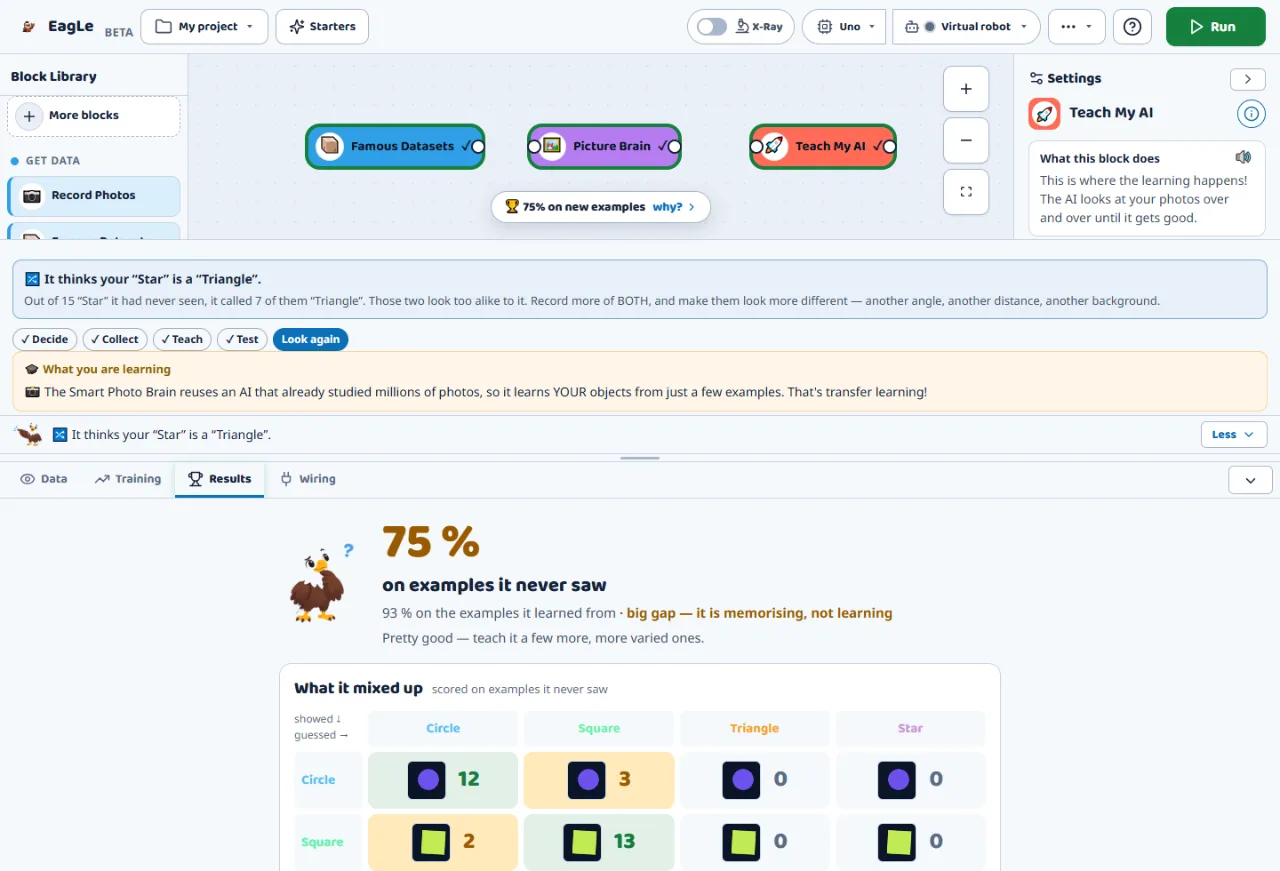Switch to the Wiring tab

pos(308,479)
